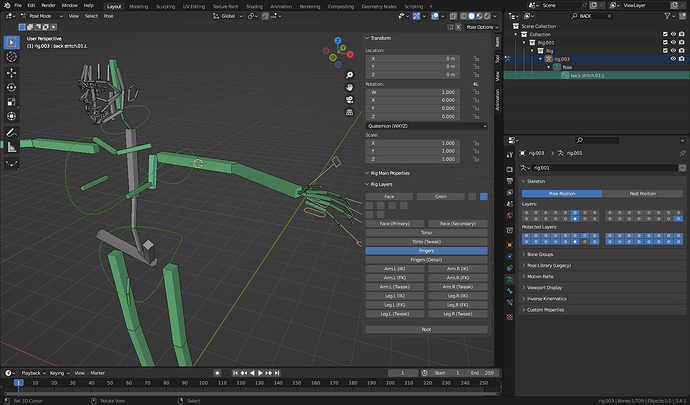Clear the BACK outliner search text
The height and width of the screenshot is (405, 690).
click(x=609, y=16)
